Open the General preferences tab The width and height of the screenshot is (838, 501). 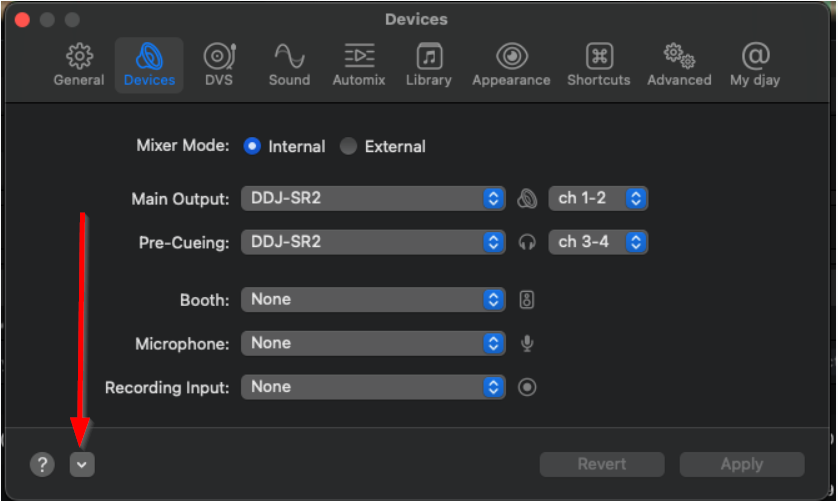(79, 65)
